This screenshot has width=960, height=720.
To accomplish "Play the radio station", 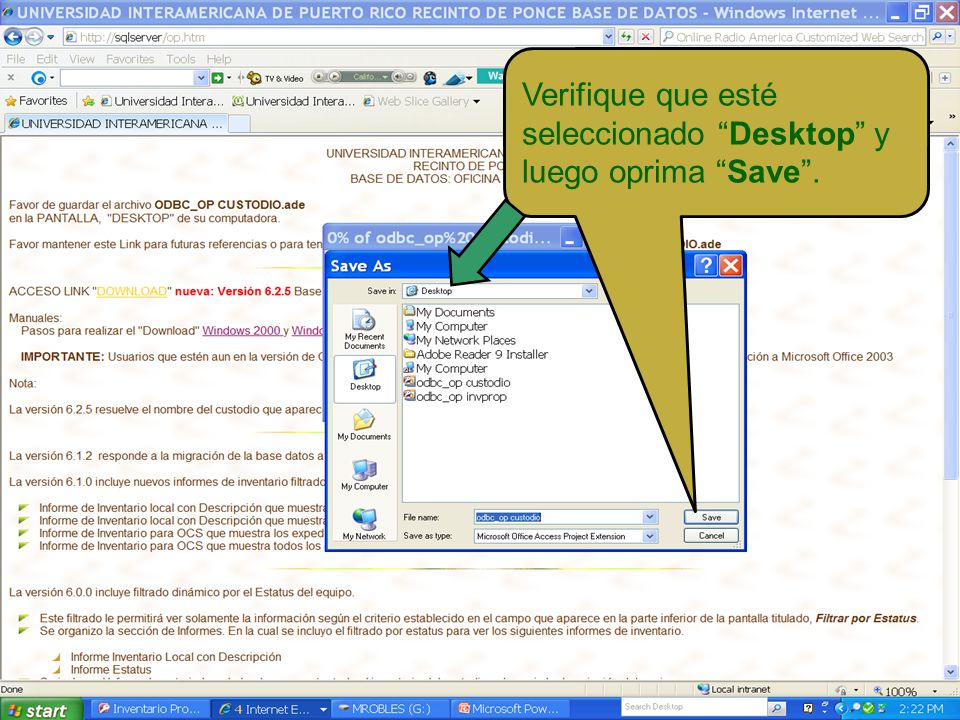I will click(335, 77).
